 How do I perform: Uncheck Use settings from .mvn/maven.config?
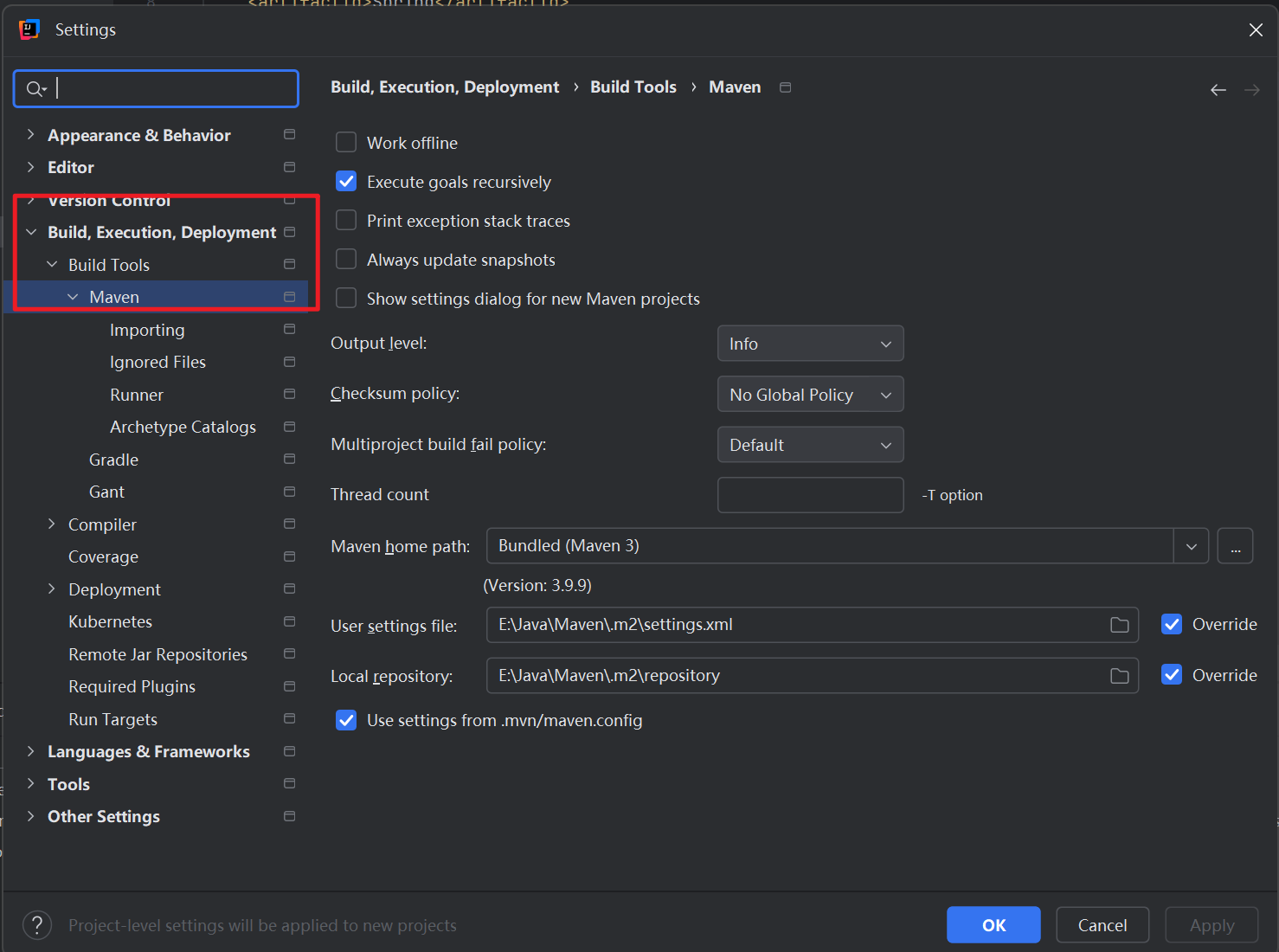click(x=346, y=720)
